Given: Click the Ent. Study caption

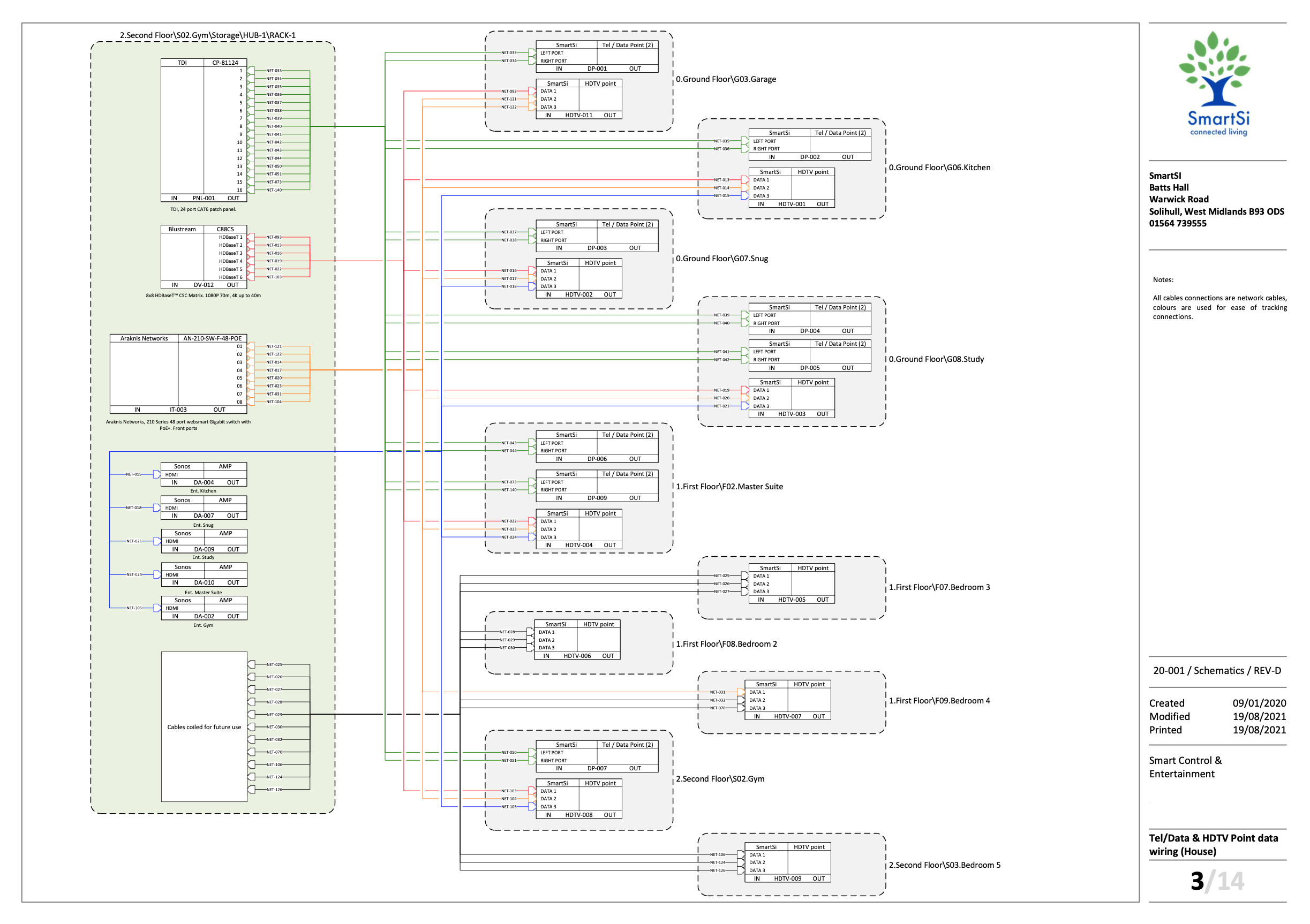Looking at the screenshot, I should tap(203, 558).
